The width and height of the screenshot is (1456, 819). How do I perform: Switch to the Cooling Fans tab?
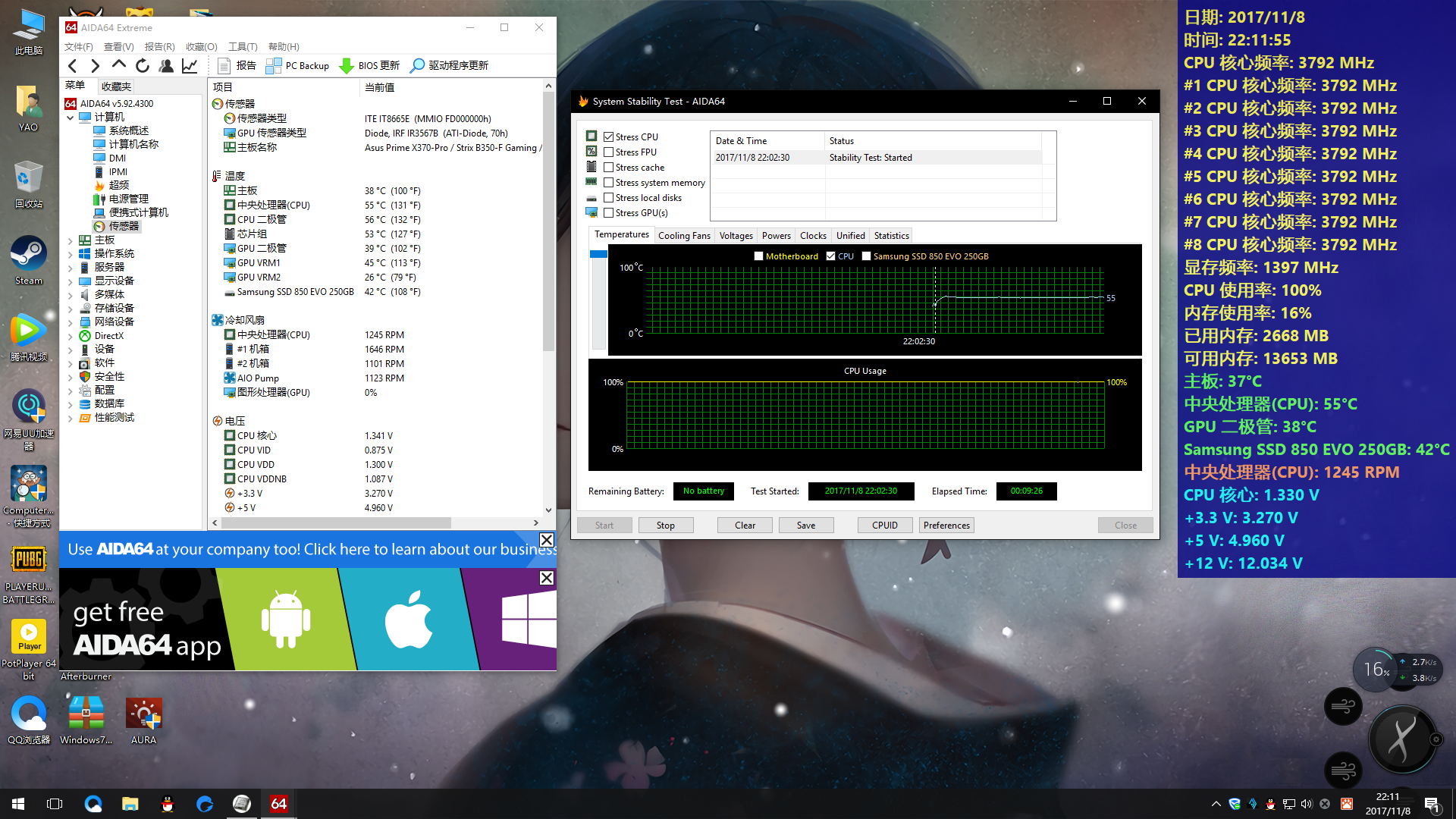click(684, 236)
